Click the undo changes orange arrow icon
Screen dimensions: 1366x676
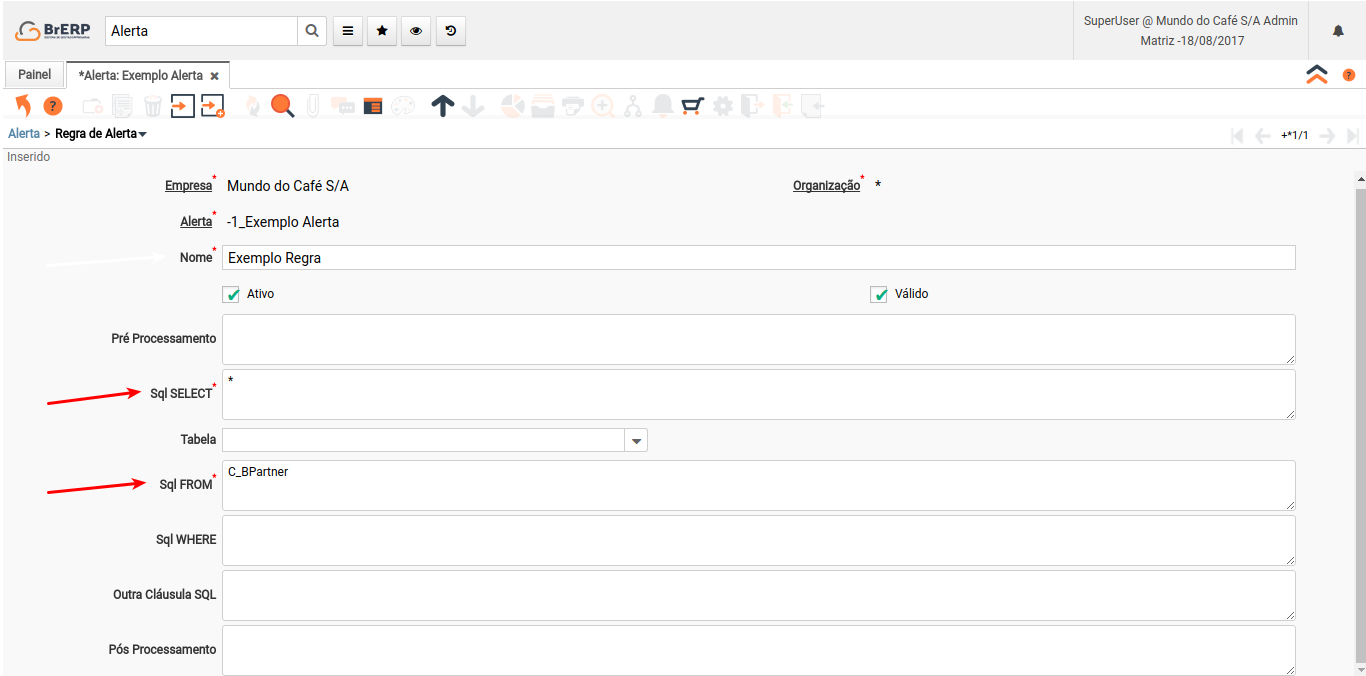tap(23, 105)
